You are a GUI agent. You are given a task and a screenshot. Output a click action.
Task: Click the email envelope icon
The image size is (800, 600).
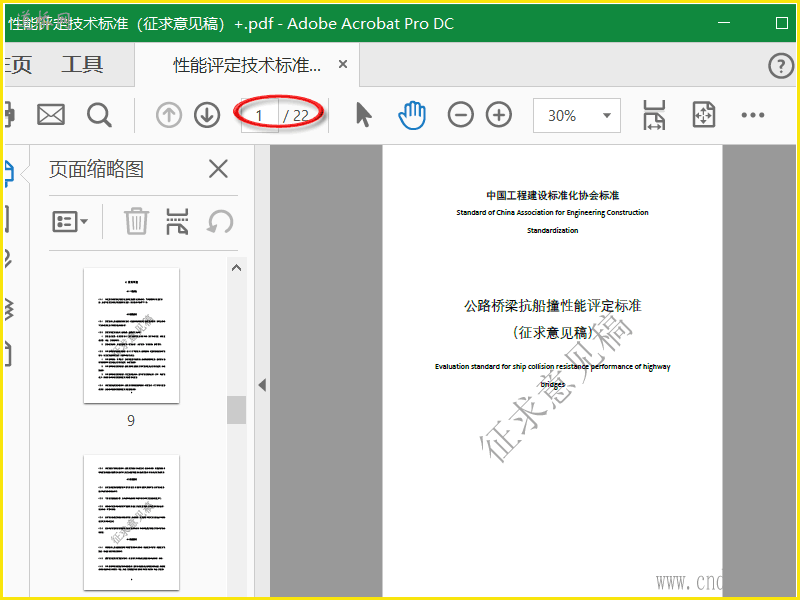[x=51, y=115]
